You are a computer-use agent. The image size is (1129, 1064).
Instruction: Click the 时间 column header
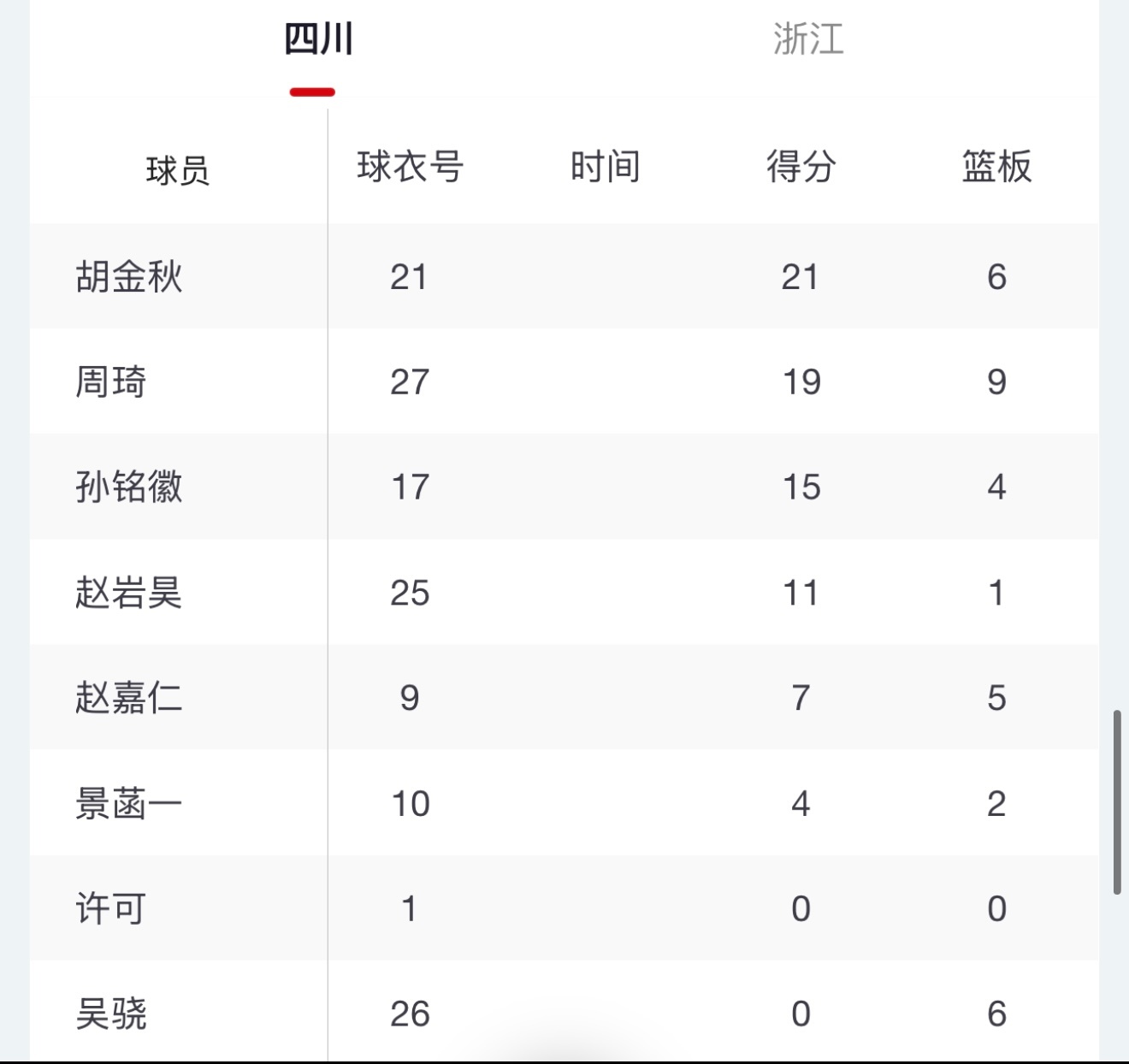pos(605,167)
